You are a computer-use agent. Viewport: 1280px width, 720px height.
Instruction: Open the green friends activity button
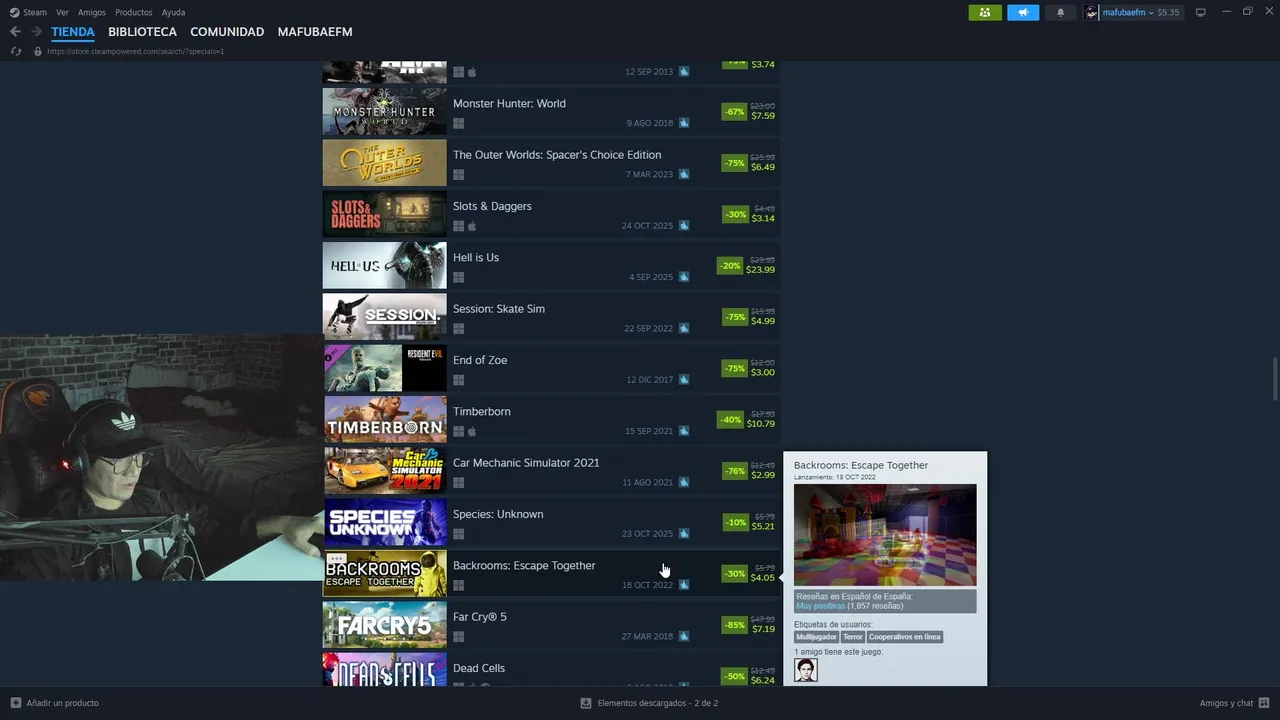[x=985, y=12]
